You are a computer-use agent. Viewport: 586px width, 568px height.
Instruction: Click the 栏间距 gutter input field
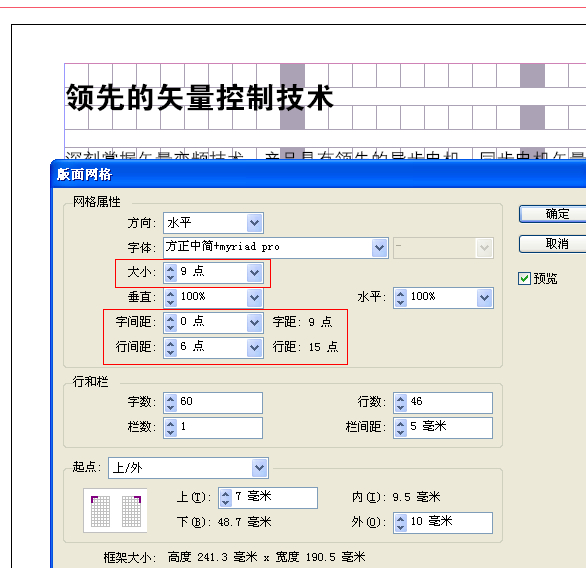[x=443, y=427]
